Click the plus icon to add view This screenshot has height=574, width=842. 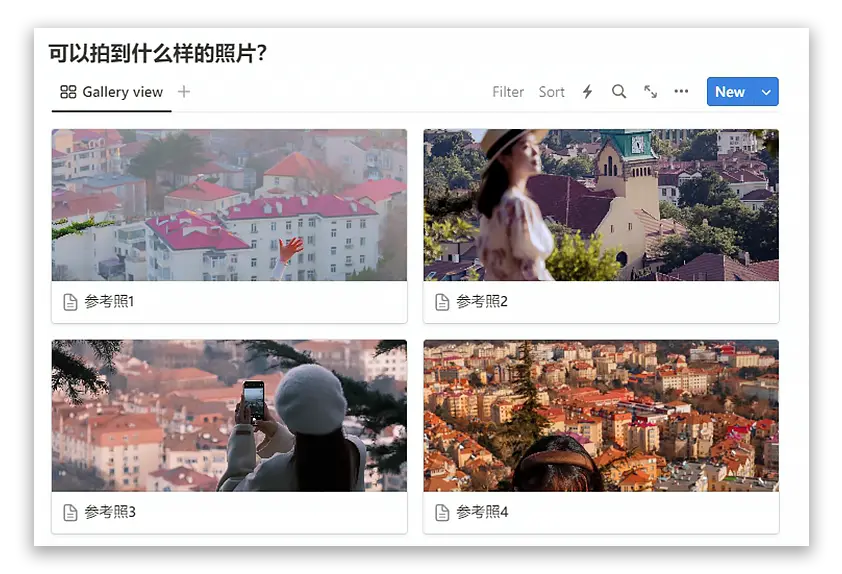coord(184,92)
